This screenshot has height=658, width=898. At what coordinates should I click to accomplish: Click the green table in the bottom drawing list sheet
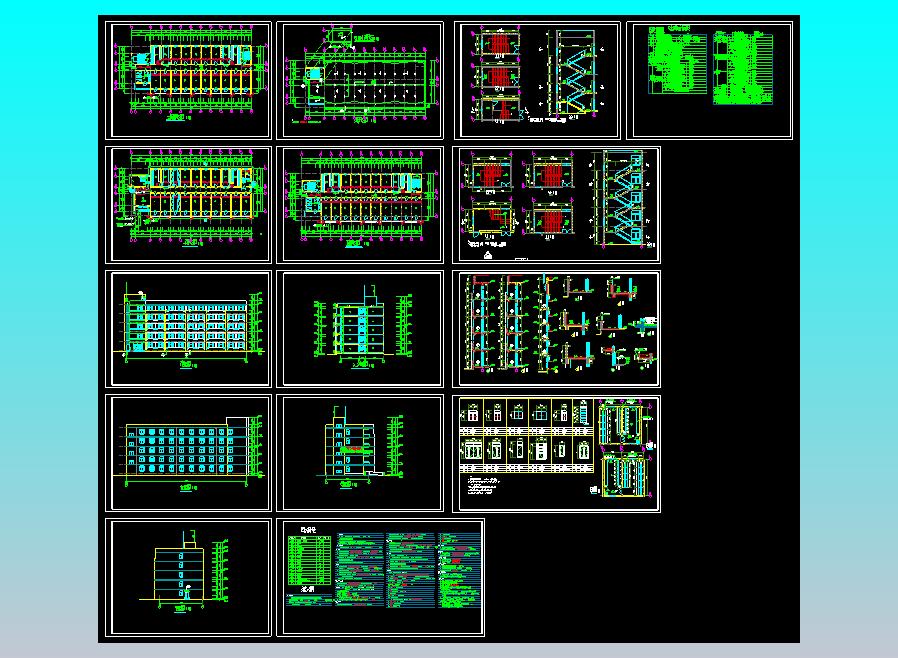[309, 560]
